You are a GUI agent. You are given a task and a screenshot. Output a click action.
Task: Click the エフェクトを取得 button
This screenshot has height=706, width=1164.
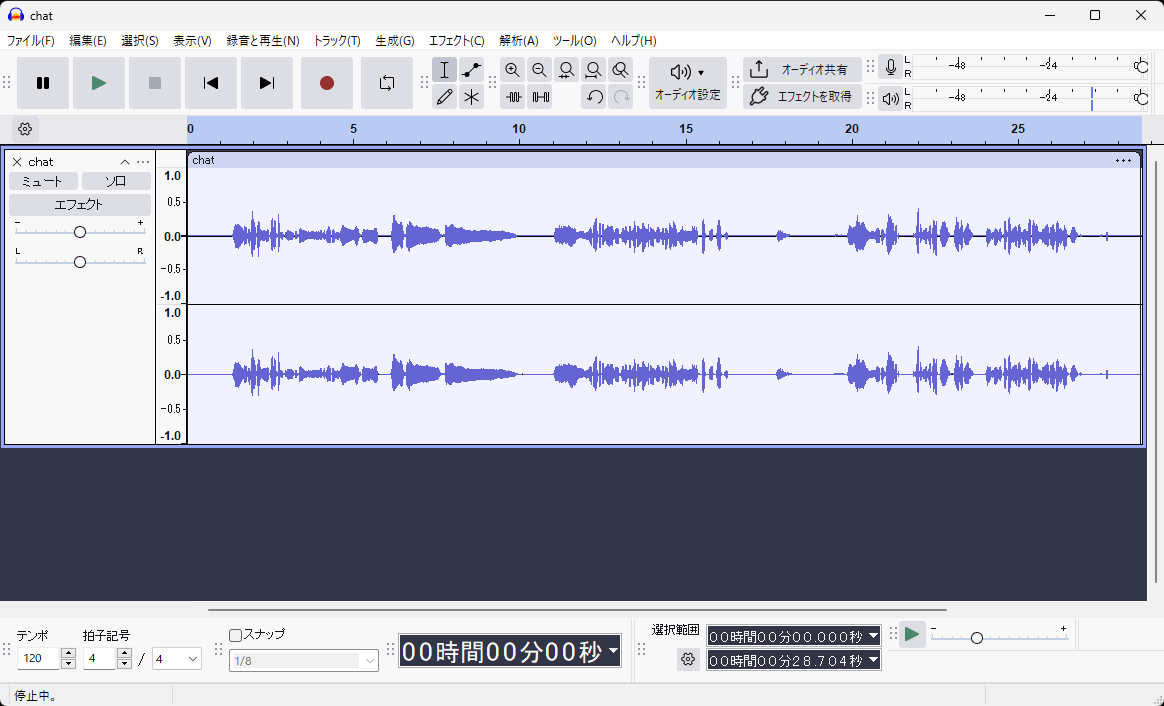802,97
